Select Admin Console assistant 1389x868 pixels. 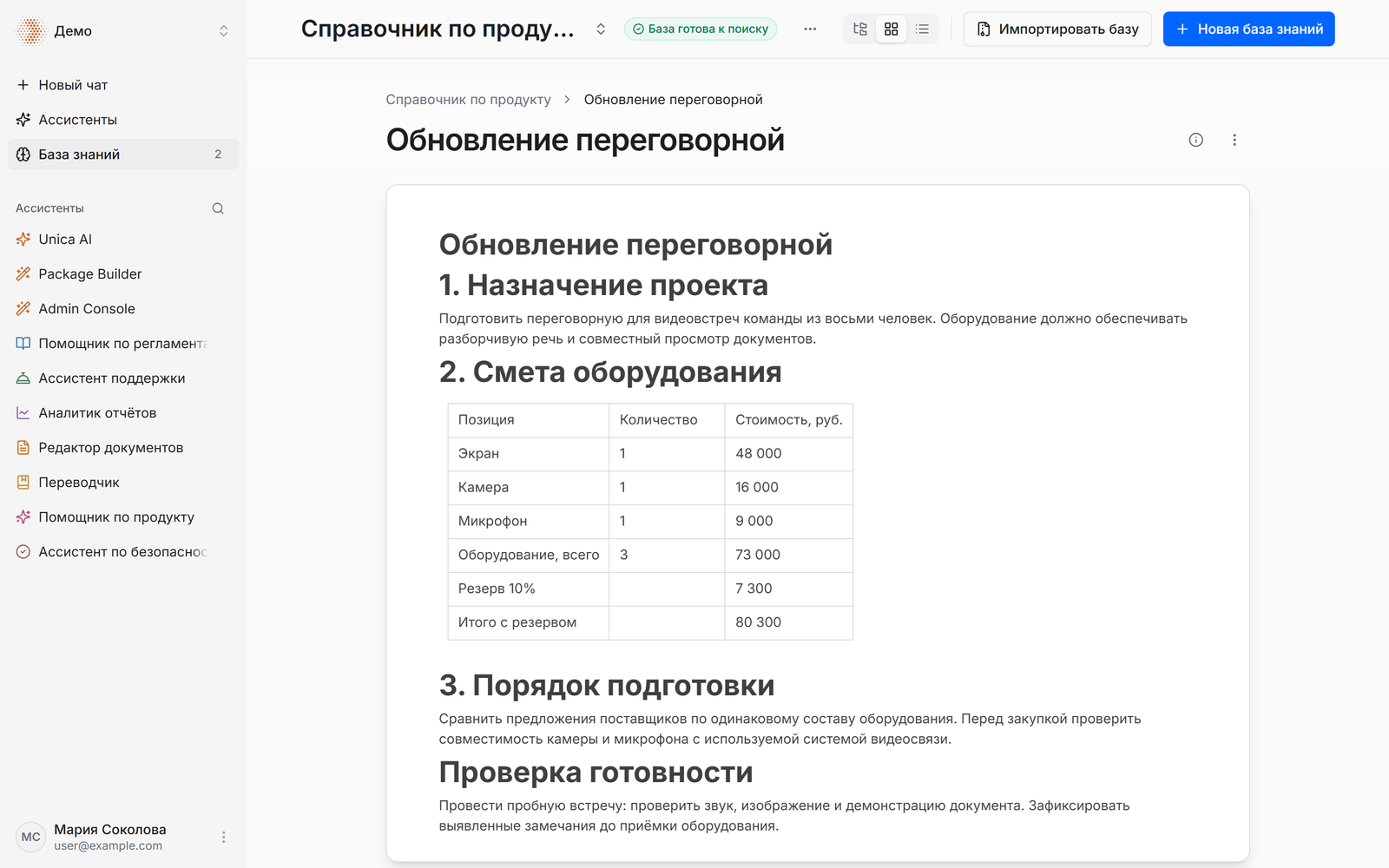pos(123,309)
